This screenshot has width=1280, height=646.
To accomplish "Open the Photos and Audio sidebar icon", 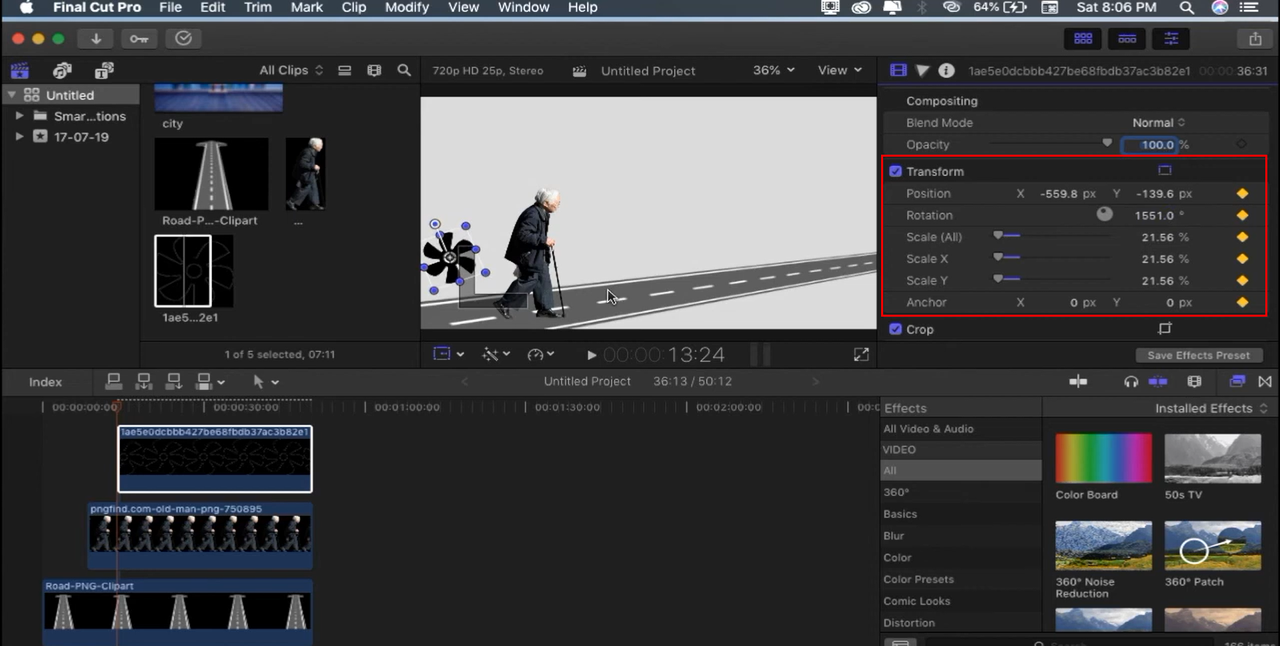I will 62,71.
